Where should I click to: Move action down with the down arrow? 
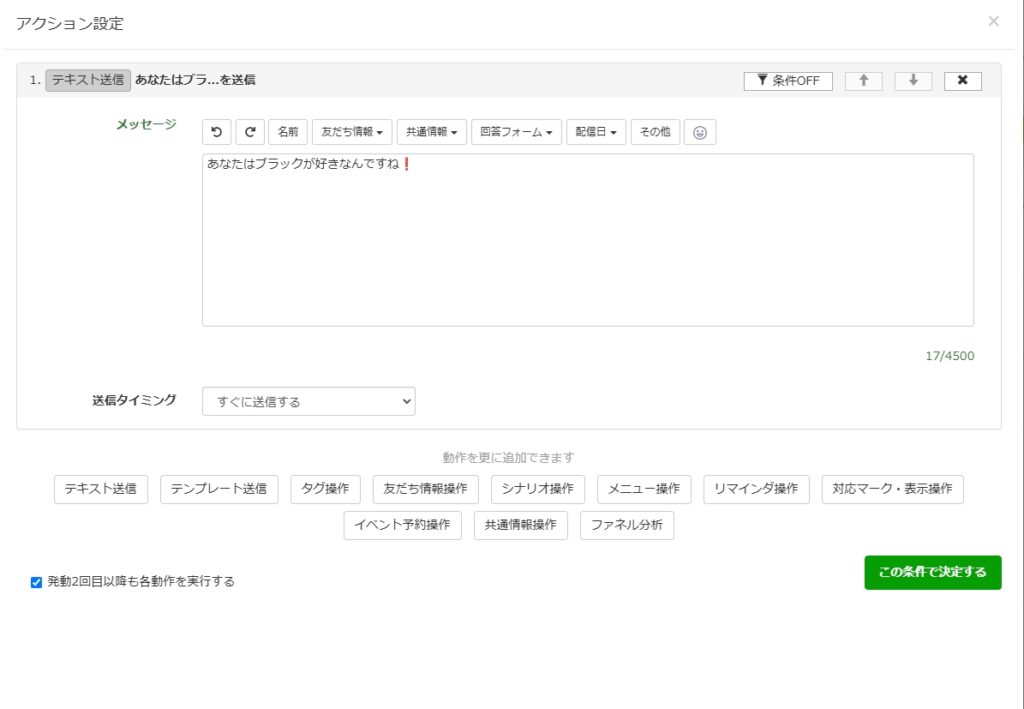pyautogui.click(x=913, y=81)
